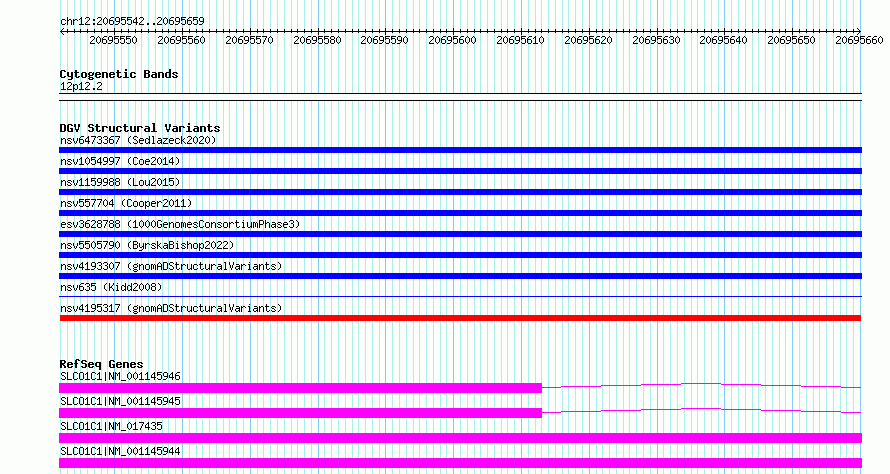Click the magenta exon bar of NM_001145946

tap(300, 388)
